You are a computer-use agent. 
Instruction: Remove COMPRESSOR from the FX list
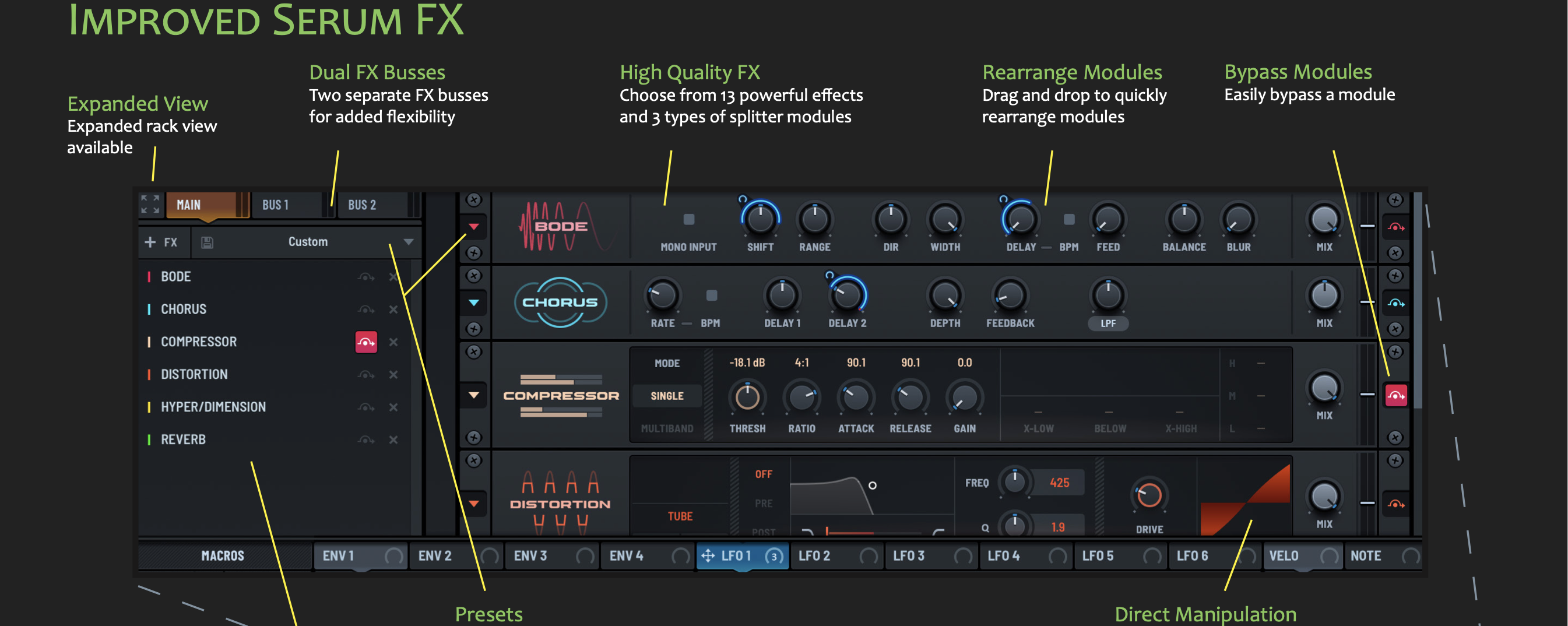[393, 342]
